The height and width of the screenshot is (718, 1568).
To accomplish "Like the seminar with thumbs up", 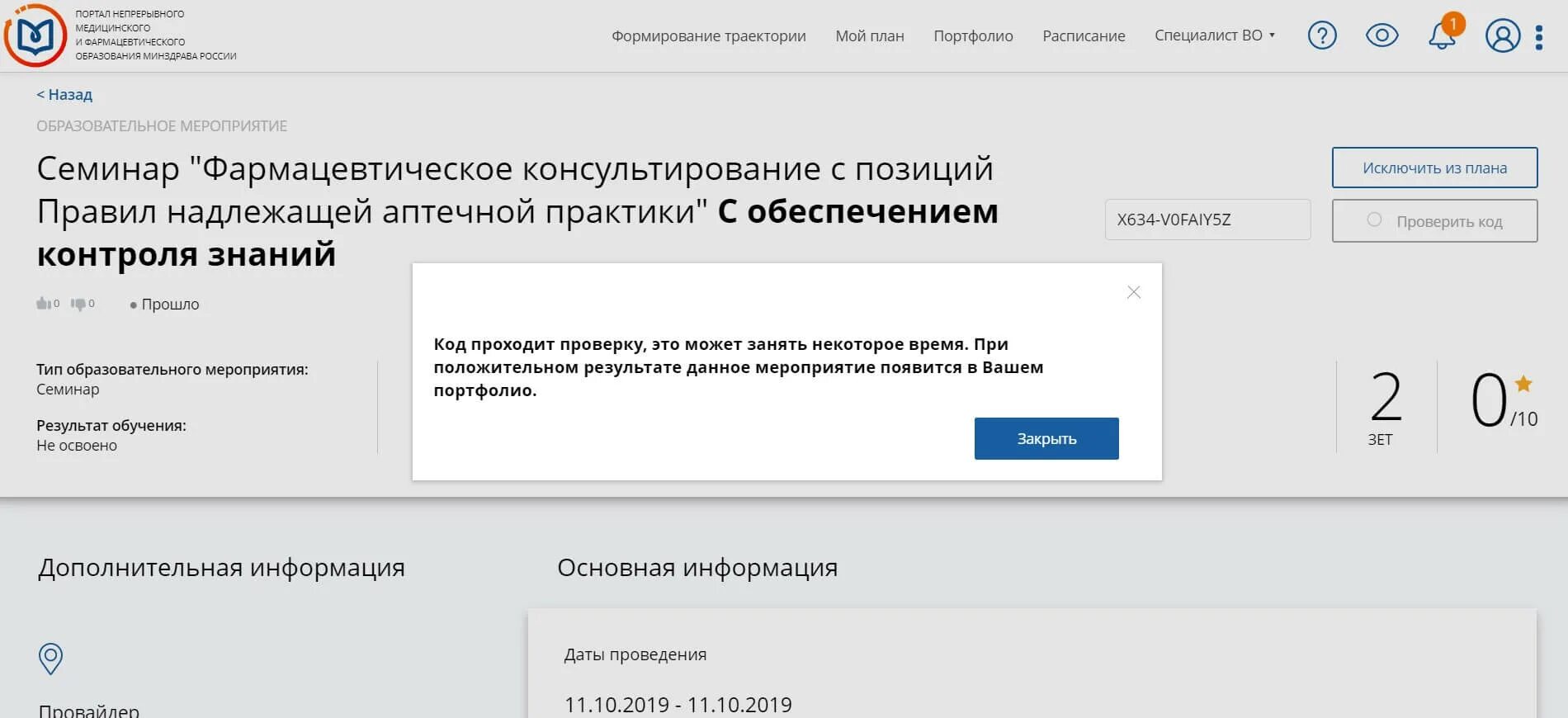I will coord(43,304).
